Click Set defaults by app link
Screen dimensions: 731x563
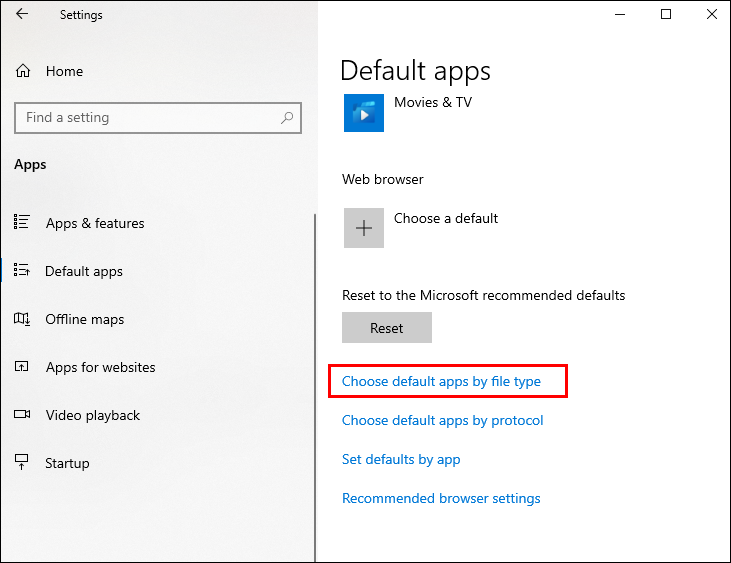[x=401, y=459]
